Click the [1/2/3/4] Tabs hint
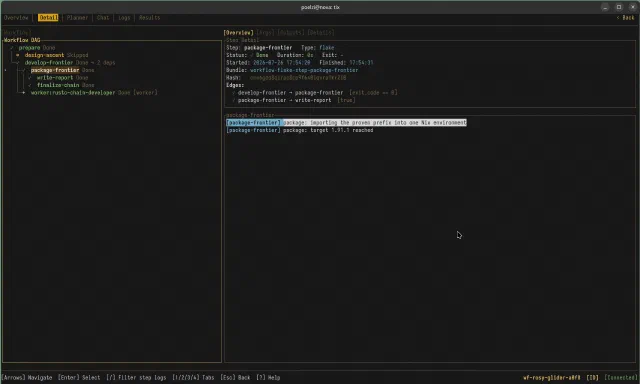The height and width of the screenshot is (384, 640). click(193, 378)
